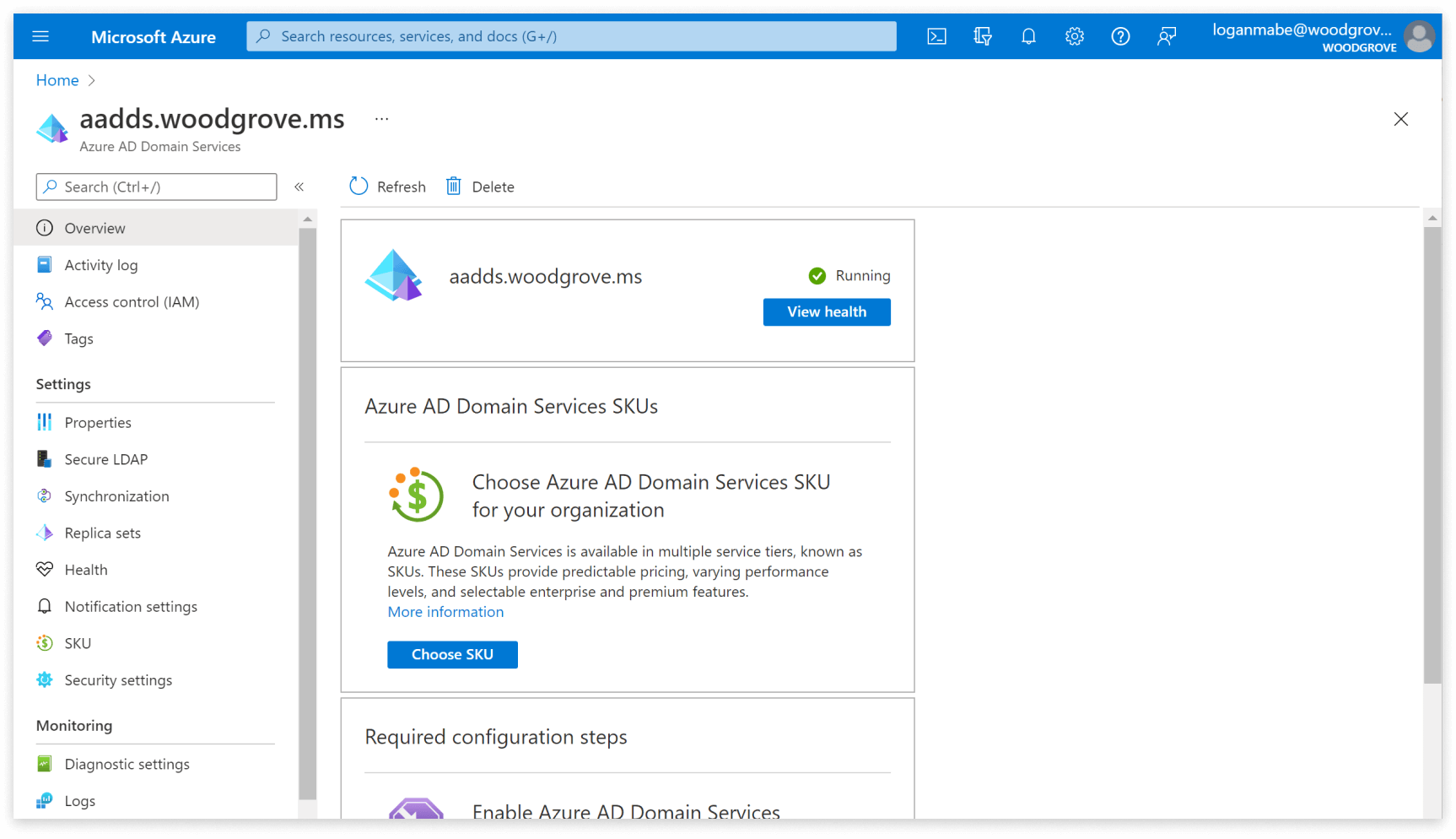Open the portal hamburger menu
Viewport: 1456px width, 839px height.
pos(40,36)
